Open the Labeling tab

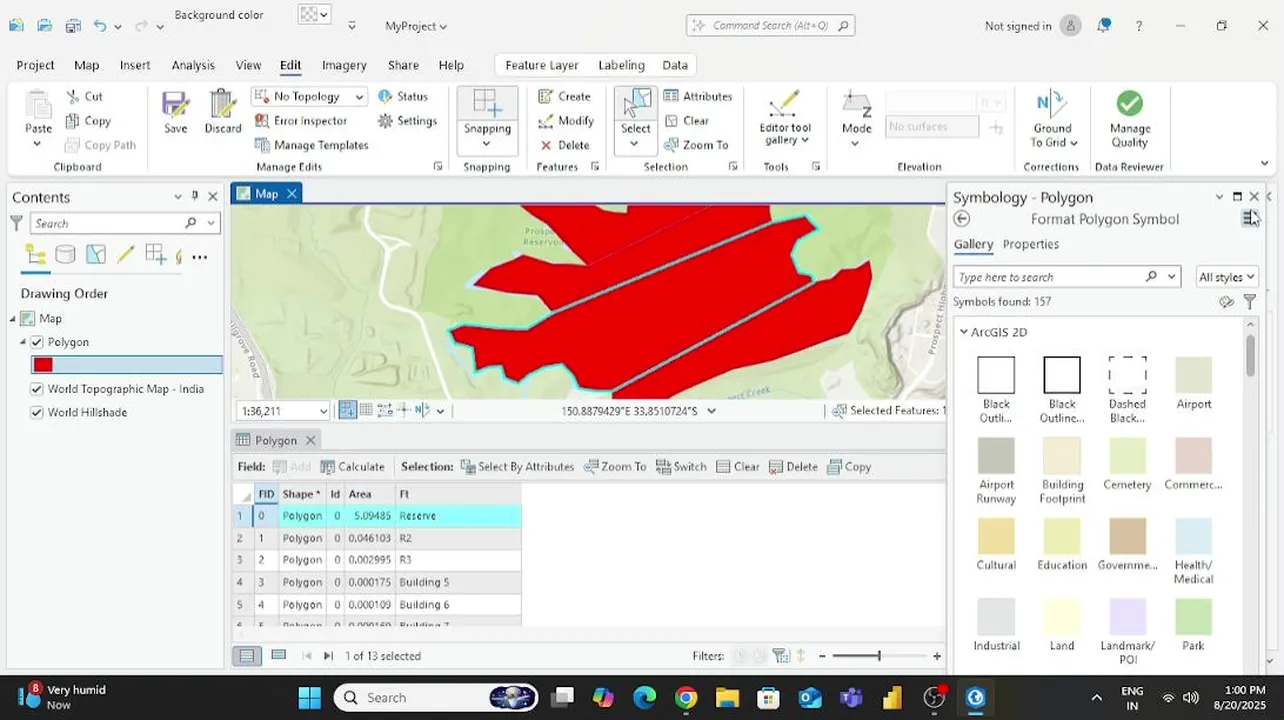pyautogui.click(x=621, y=65)
